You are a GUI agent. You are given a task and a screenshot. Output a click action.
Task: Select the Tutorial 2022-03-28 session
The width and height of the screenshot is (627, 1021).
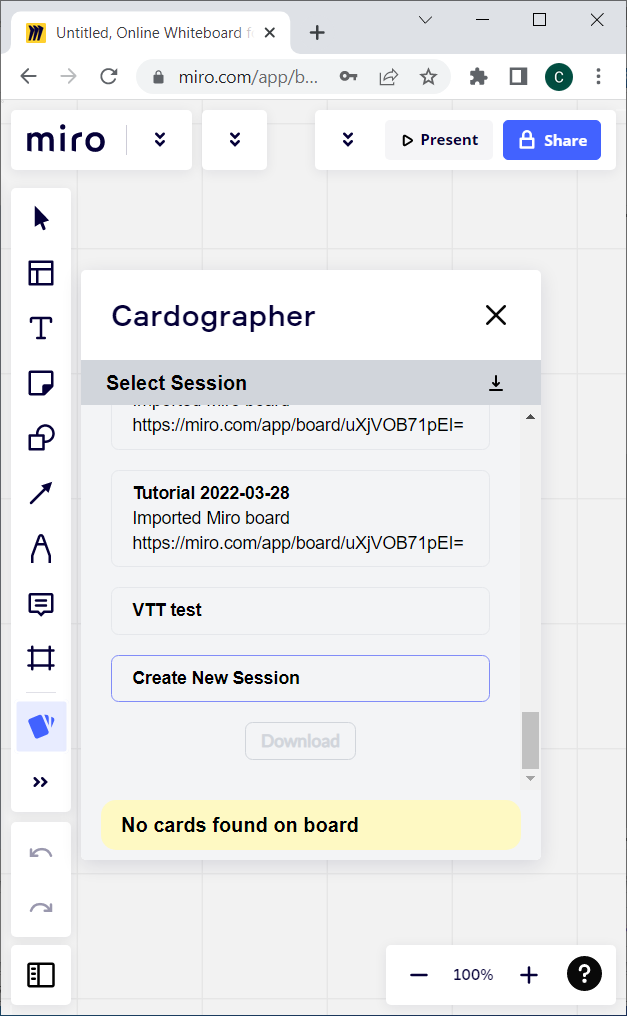click(300, 518)
